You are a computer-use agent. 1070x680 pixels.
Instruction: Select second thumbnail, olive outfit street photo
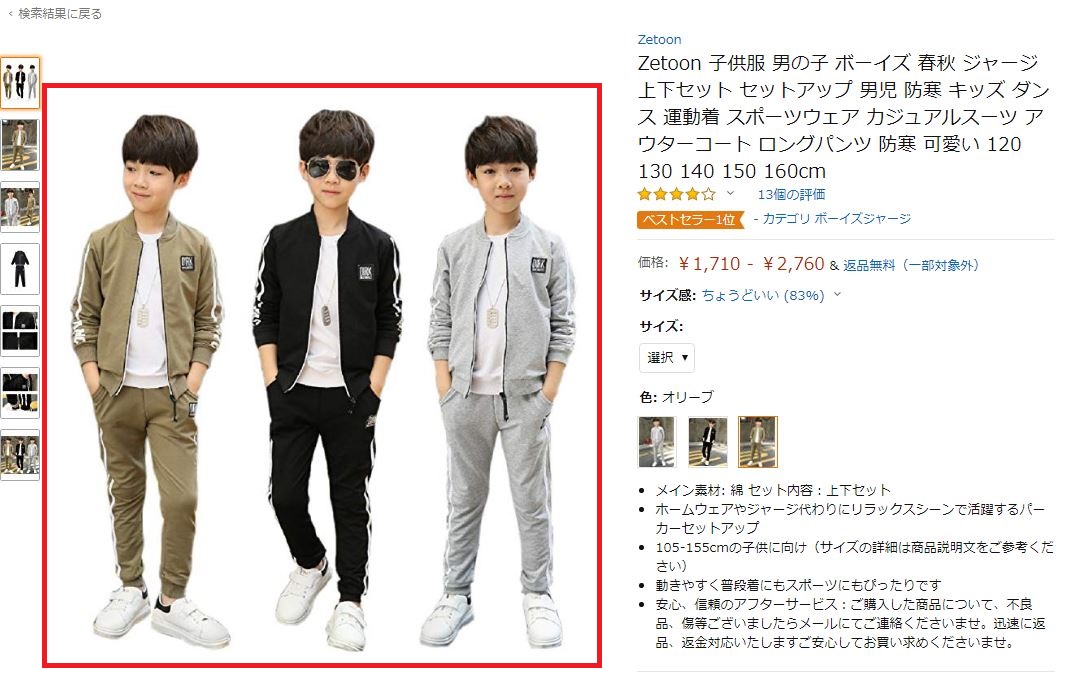click(20, 145)
